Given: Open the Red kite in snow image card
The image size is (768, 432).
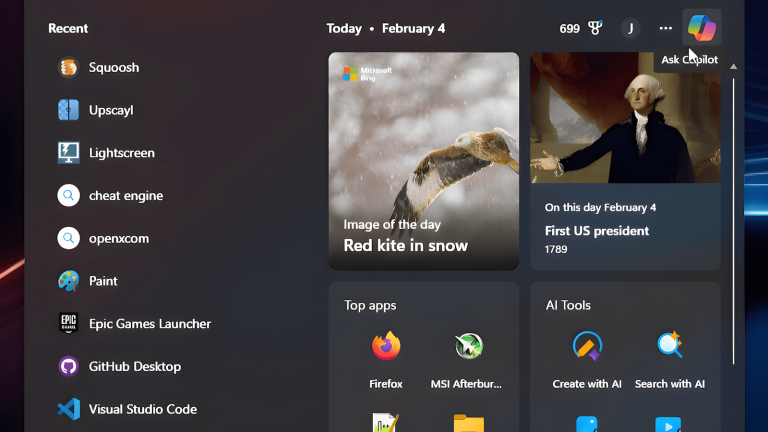Looking at the screenshot, I should 424,161.
